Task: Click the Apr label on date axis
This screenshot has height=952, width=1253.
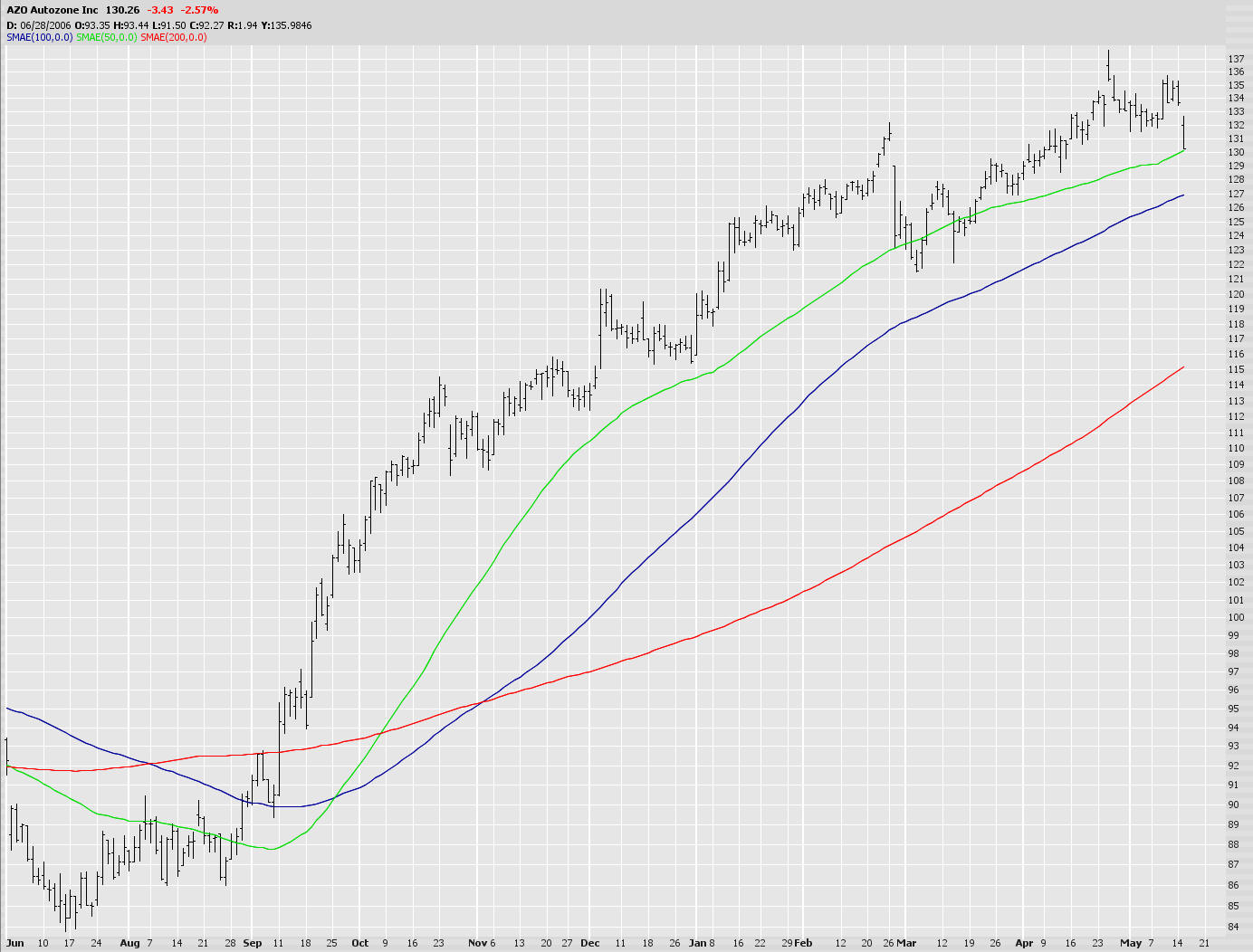Action: pos(1024,943)
